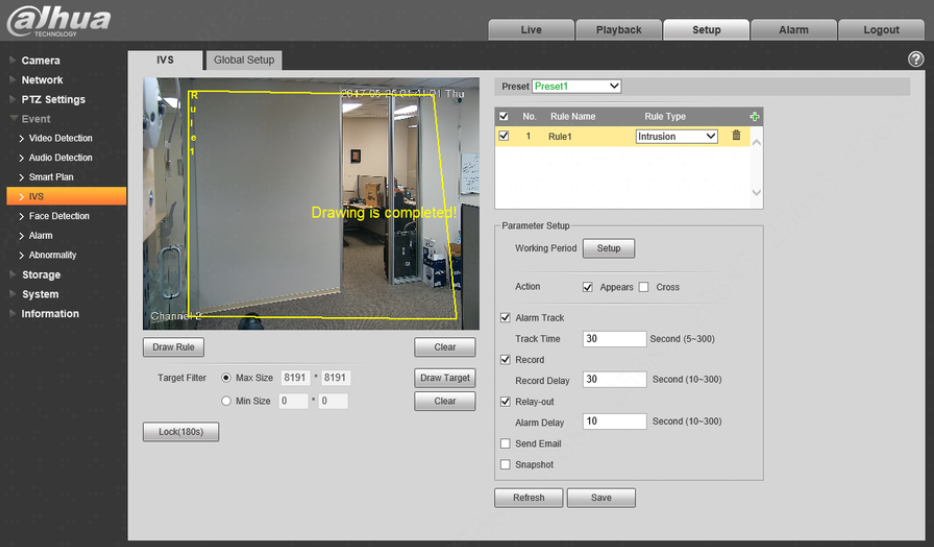
Task: Expand the Network menu section
Action: coord(42,80)
